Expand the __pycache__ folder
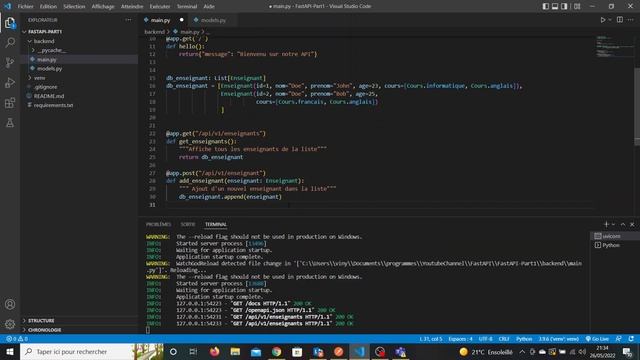 click(80, 50)
